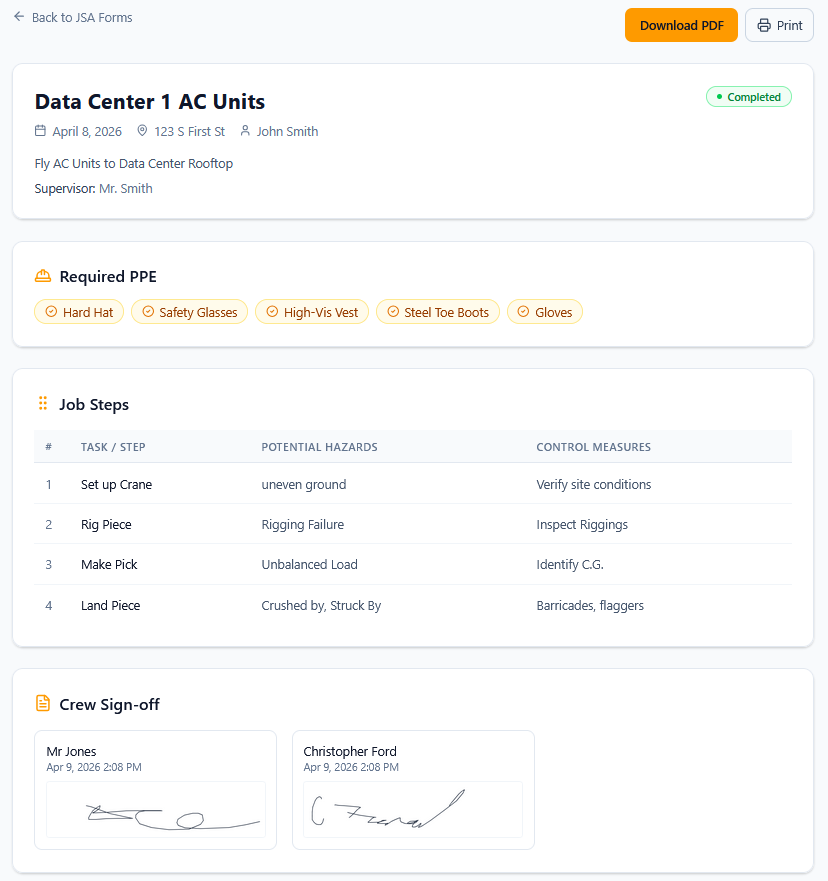Click the Job Steps grip dots icon
828x881 pixels.
[42, 404]
